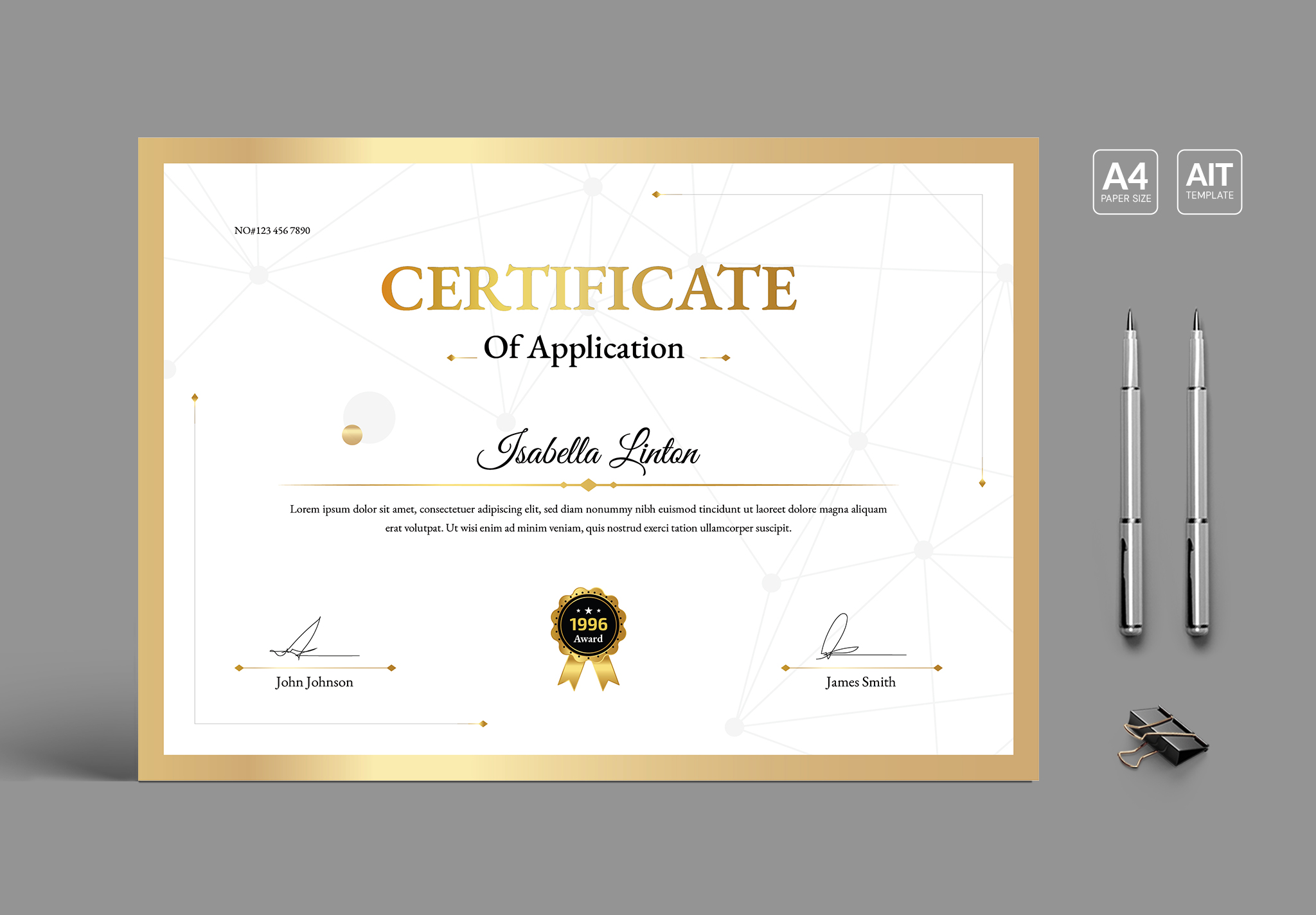1316x915 pixels.
Task: Click the small gold circle ornament
Action: pyautogui.click(x=352, y=435)
